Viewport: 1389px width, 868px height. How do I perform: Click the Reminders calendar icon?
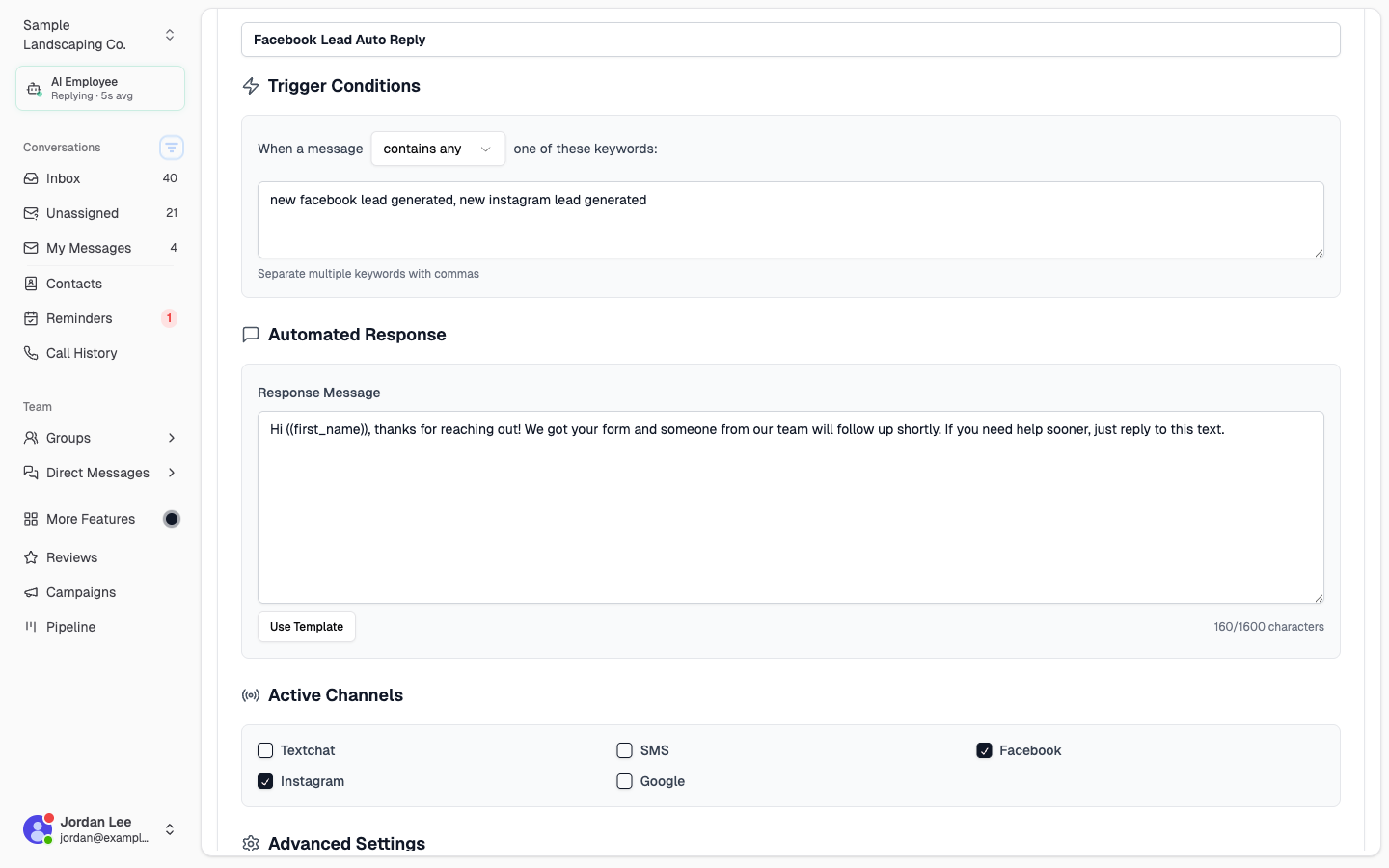point(31,318)
